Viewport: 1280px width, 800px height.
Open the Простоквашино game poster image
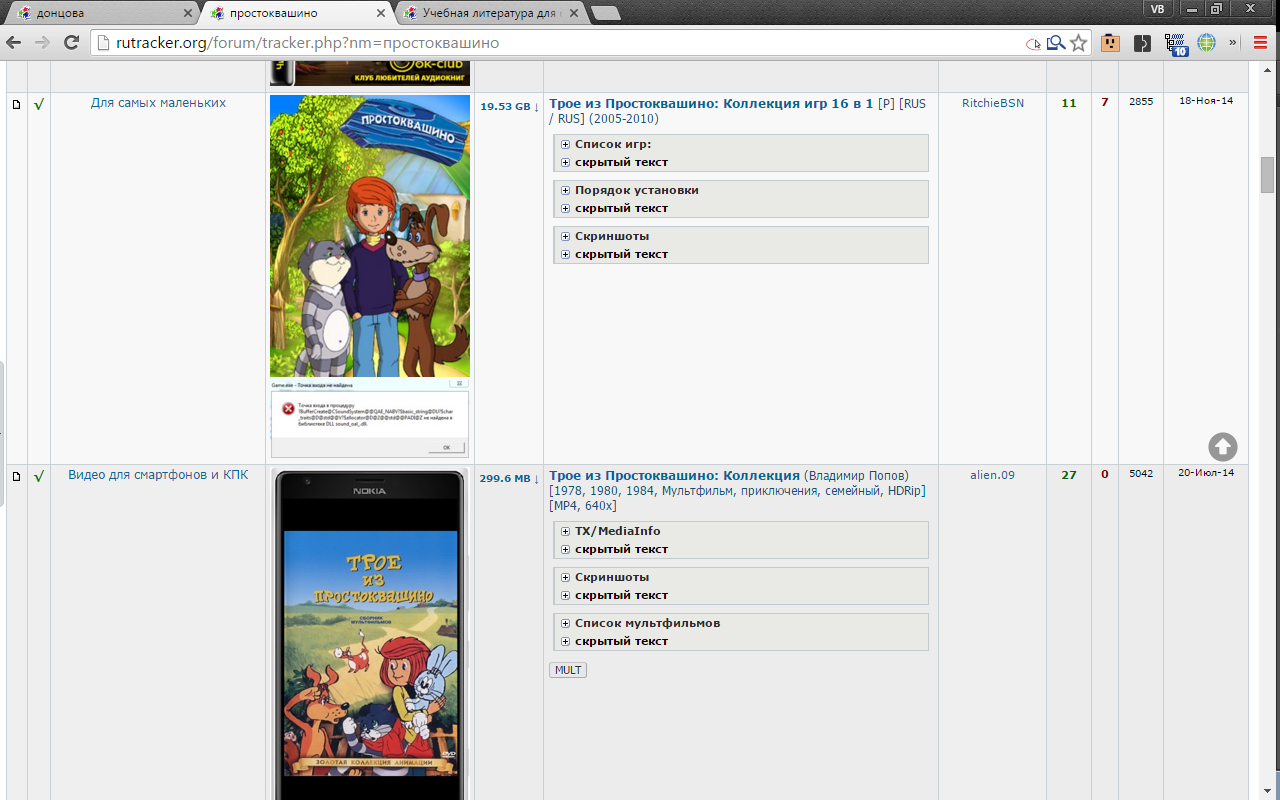coord(370,236)
